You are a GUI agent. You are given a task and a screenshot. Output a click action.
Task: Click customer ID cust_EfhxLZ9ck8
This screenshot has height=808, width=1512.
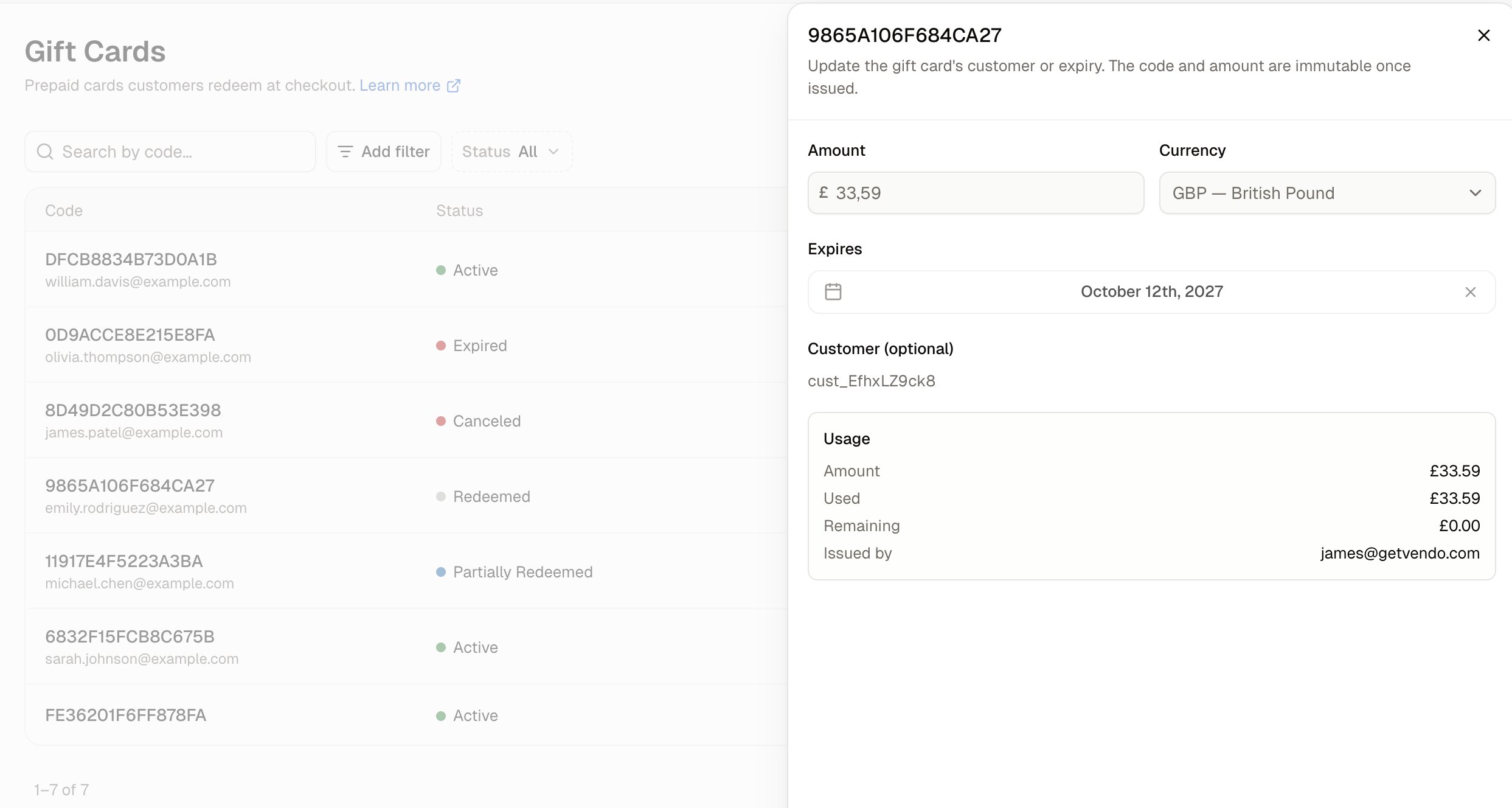tap(871, 381)
